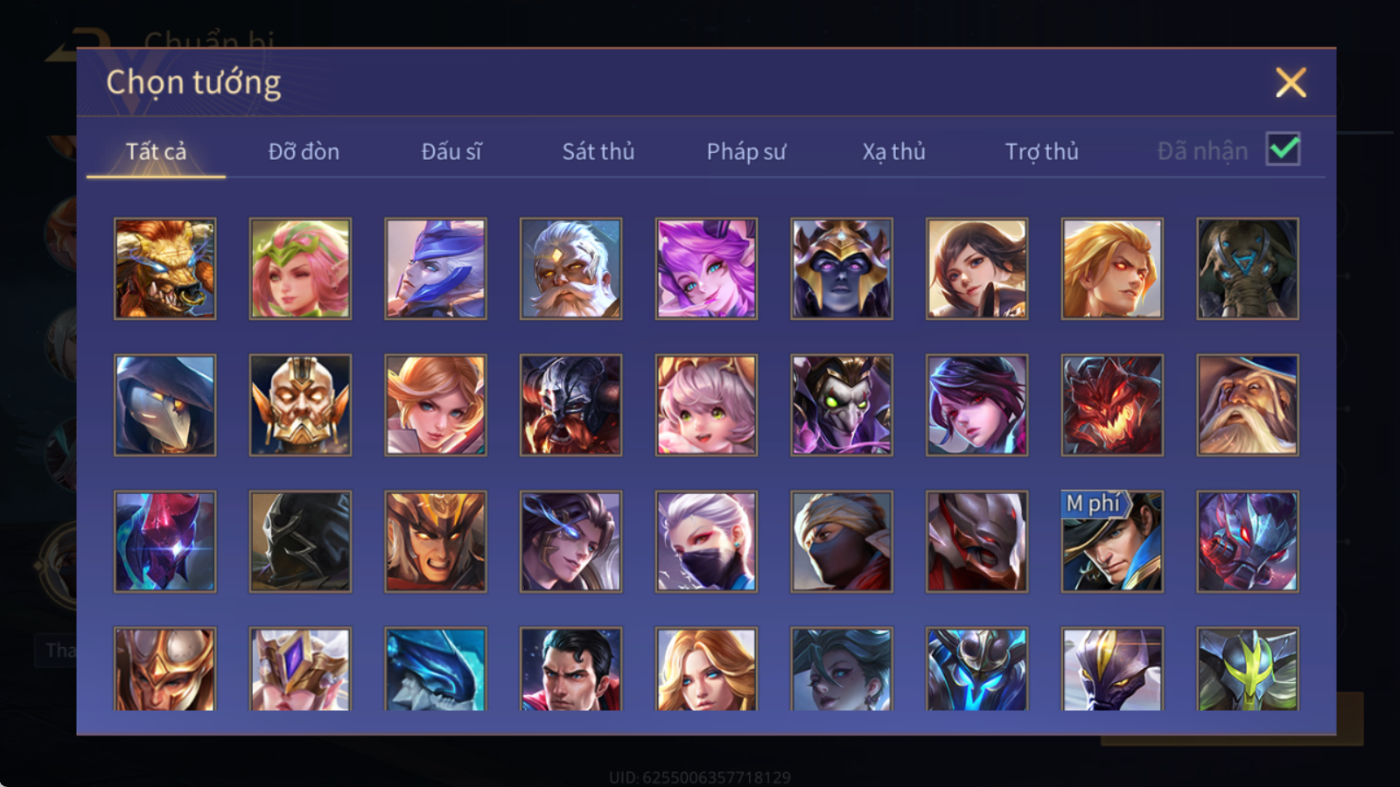Select the golden masked robot hero
Image resolution: width=1400 pixels, height=787 pixels.
point(300,405)
